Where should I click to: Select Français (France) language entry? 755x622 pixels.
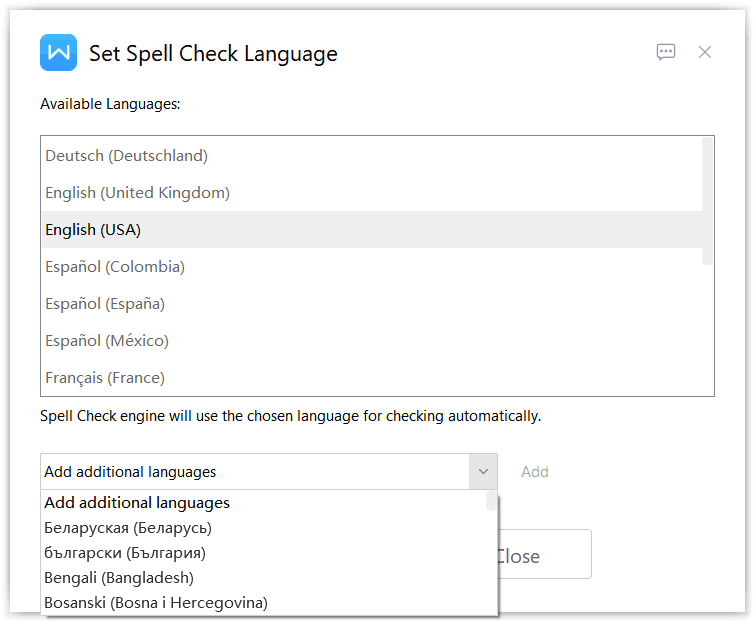pyautogui.click(x=105, y=378)
